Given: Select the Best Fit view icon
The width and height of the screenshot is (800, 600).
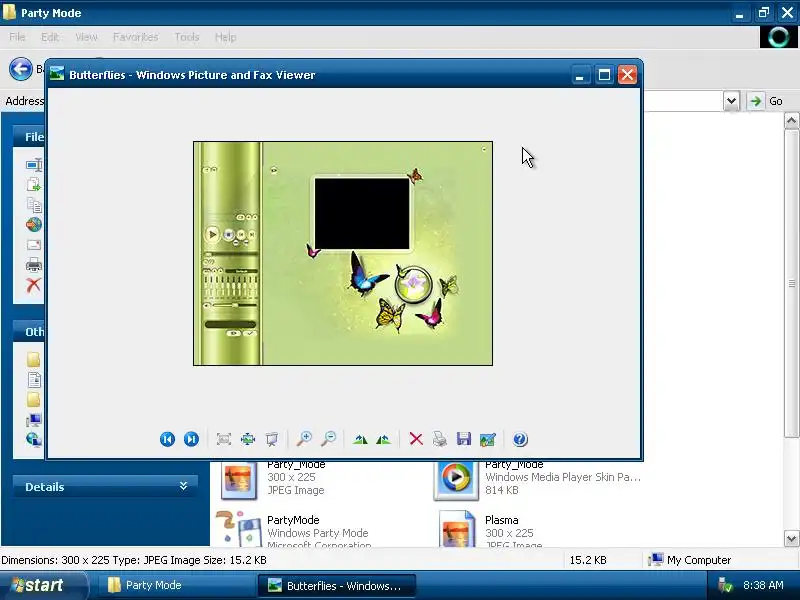Looking at the screenshot, I should coord(223,439).
